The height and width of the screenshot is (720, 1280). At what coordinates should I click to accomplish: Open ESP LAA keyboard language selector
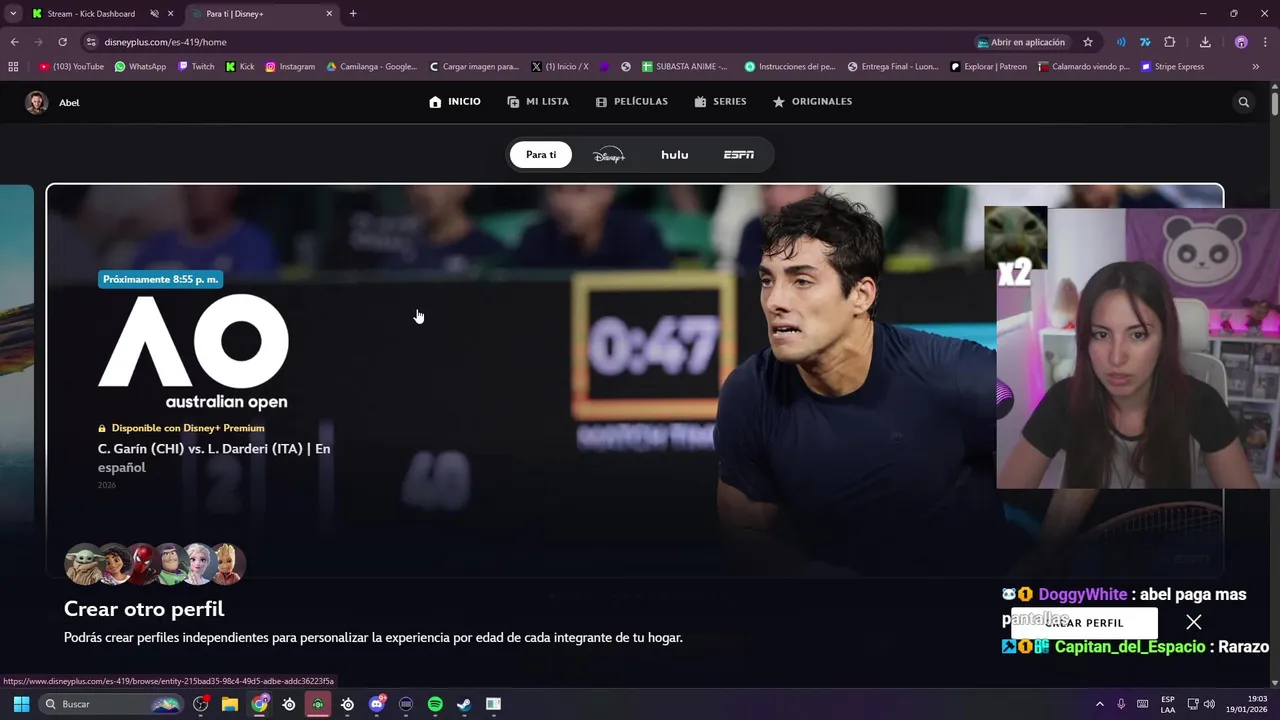click(1168, 704)
